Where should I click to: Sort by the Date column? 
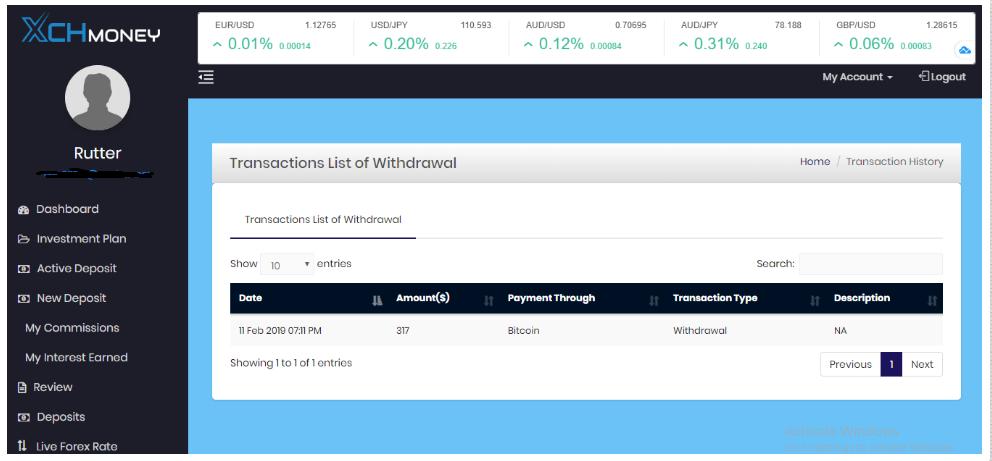click(x=309, y=298)
